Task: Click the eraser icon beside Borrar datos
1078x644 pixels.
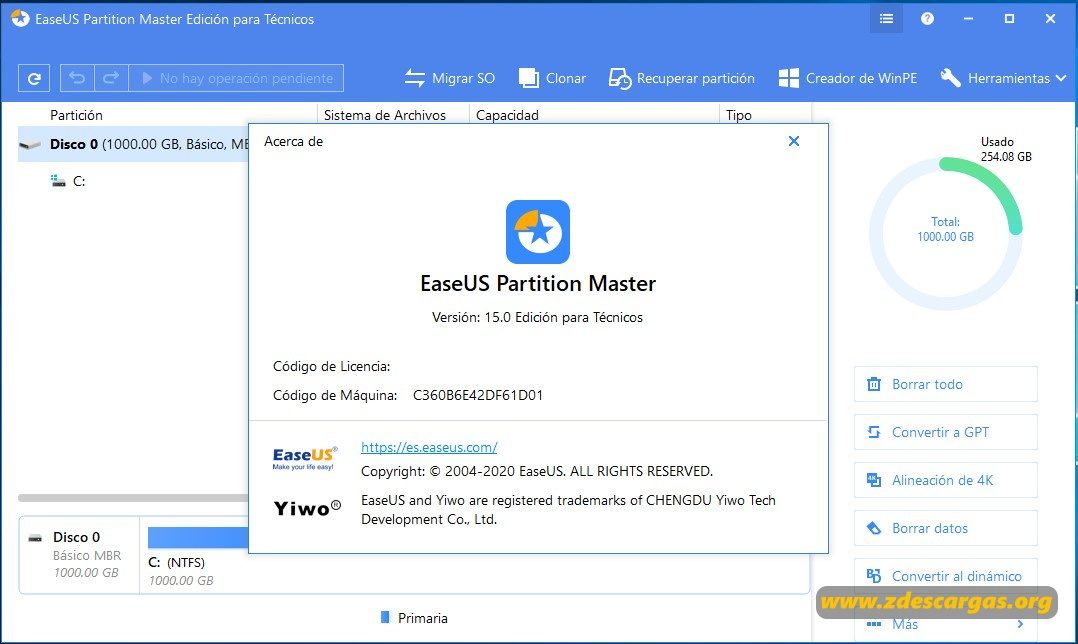Action: click(874, 529)
